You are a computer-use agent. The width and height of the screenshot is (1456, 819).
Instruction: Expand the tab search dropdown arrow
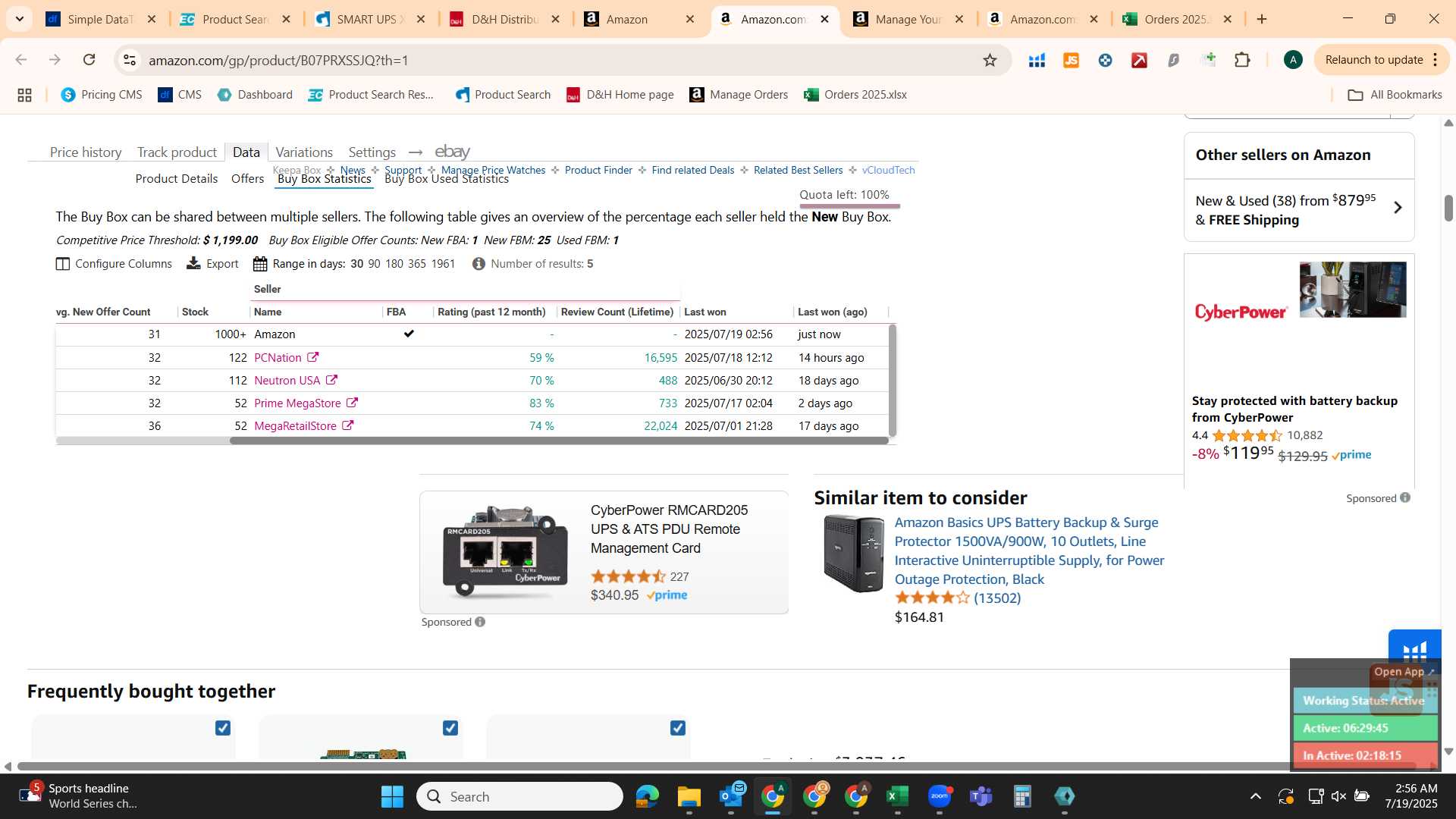19,19
